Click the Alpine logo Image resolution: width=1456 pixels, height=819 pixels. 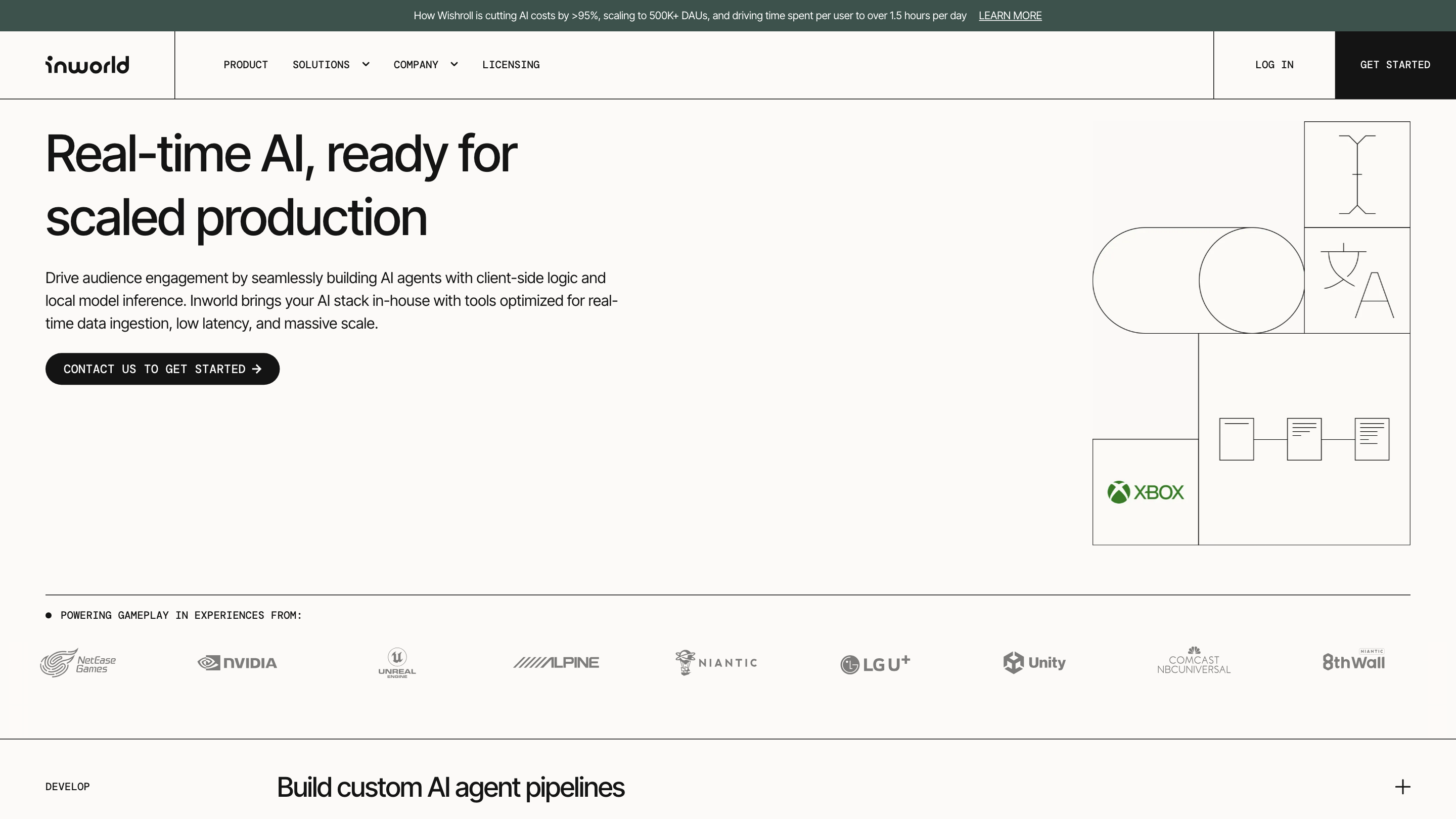click(556, 662)
